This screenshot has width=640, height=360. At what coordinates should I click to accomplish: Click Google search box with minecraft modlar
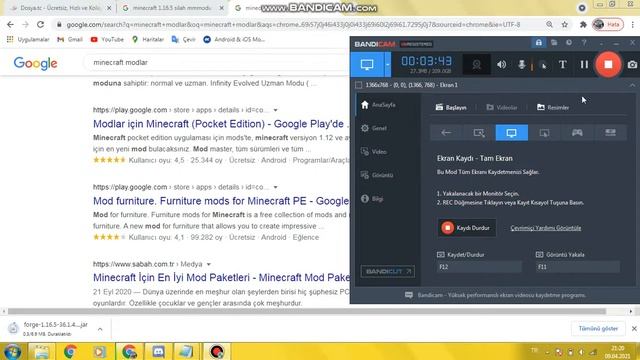(x=216, y=62)
